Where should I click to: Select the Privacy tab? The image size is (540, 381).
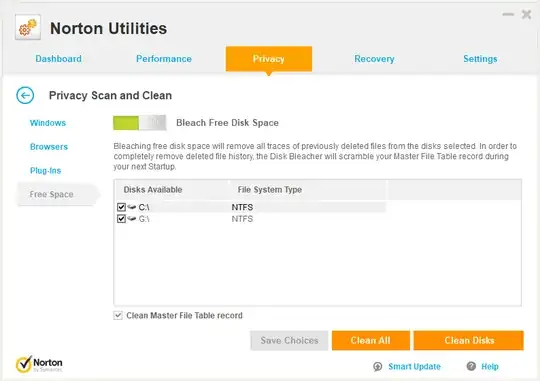tap(269, 59)
